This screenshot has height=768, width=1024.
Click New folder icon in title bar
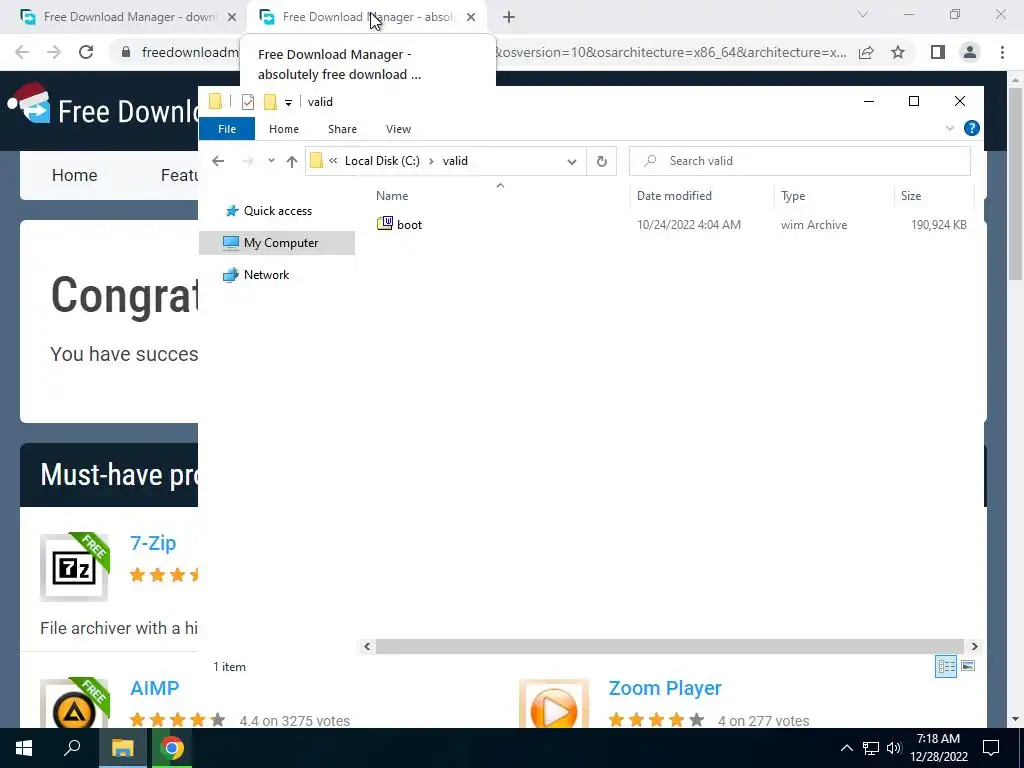[x=270, y=102]
